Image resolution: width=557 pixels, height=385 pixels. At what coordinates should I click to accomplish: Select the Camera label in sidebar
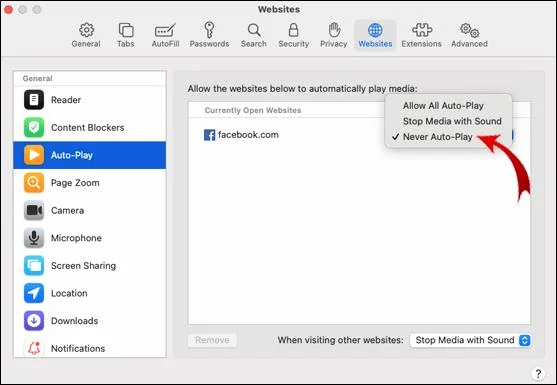click(x=67, y=210)
